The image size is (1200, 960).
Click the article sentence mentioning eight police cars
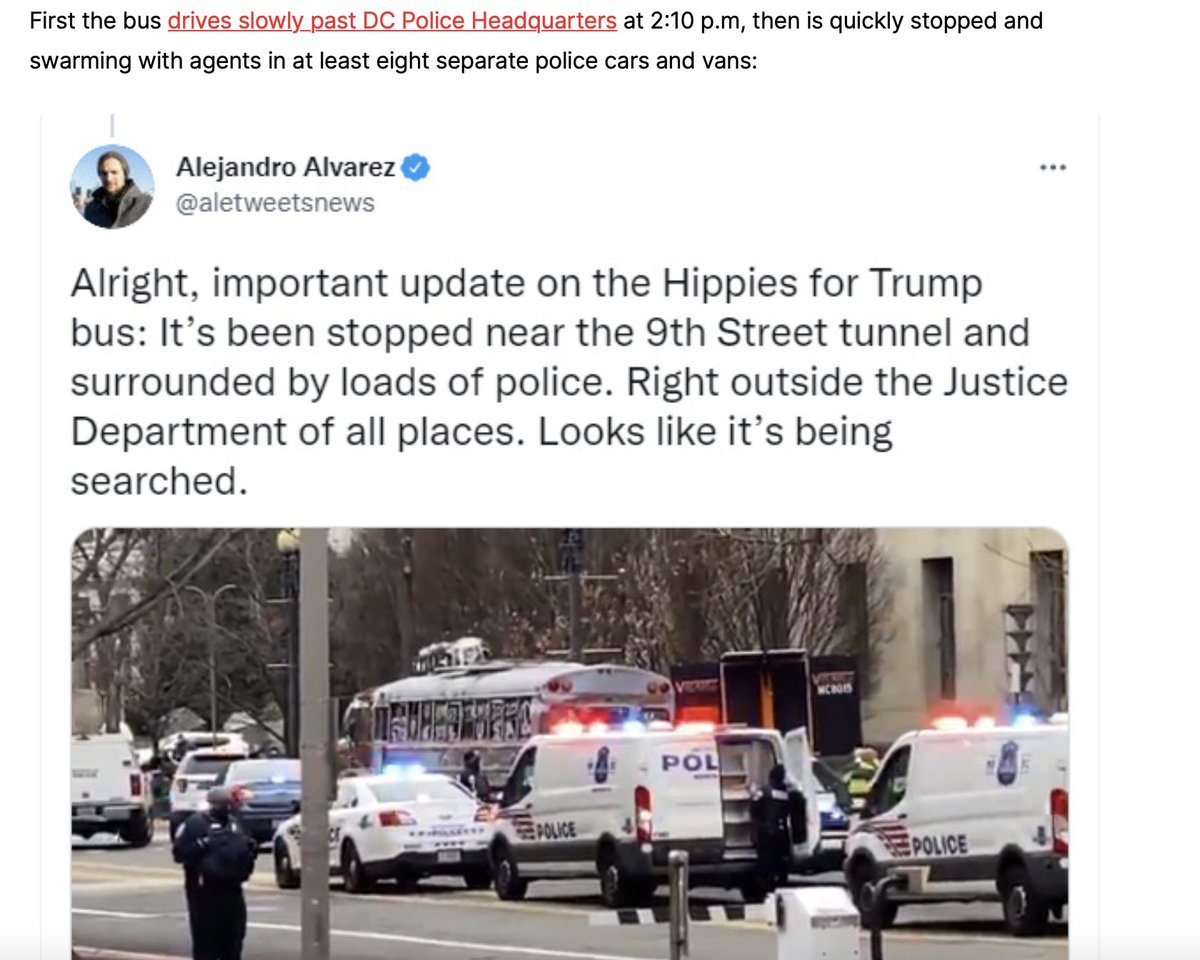[536, 40]
